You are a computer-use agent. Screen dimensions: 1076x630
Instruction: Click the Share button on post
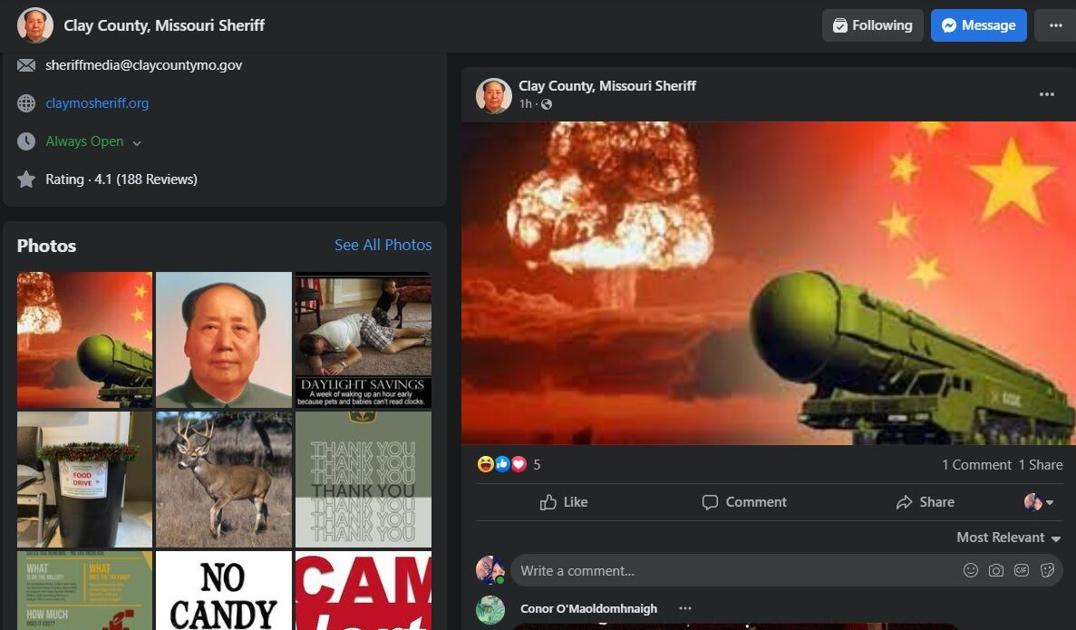pyautogui.click(x=924, y=502)
